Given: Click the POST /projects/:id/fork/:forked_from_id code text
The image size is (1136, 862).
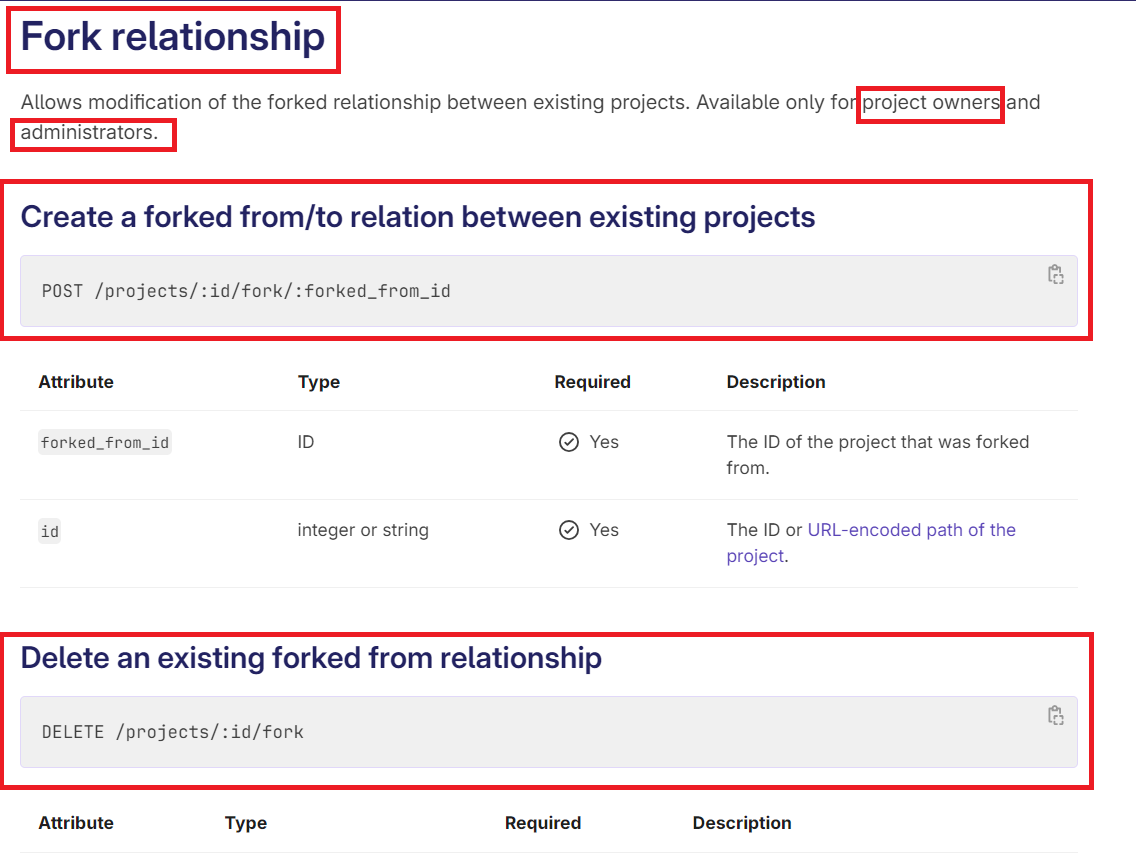Looking at the screenshot, I should pos(246,291).
